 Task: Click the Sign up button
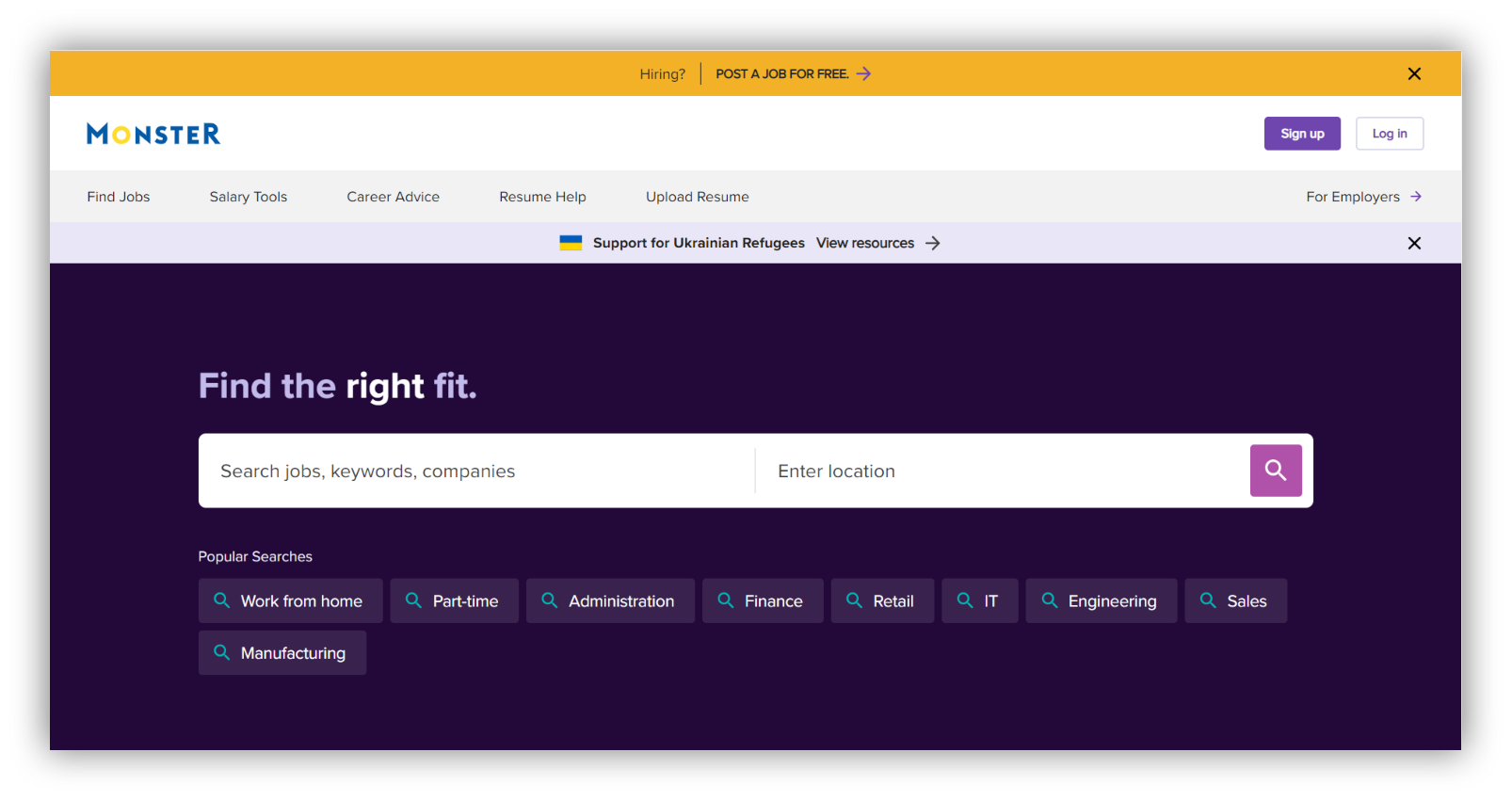point(1302,134)
